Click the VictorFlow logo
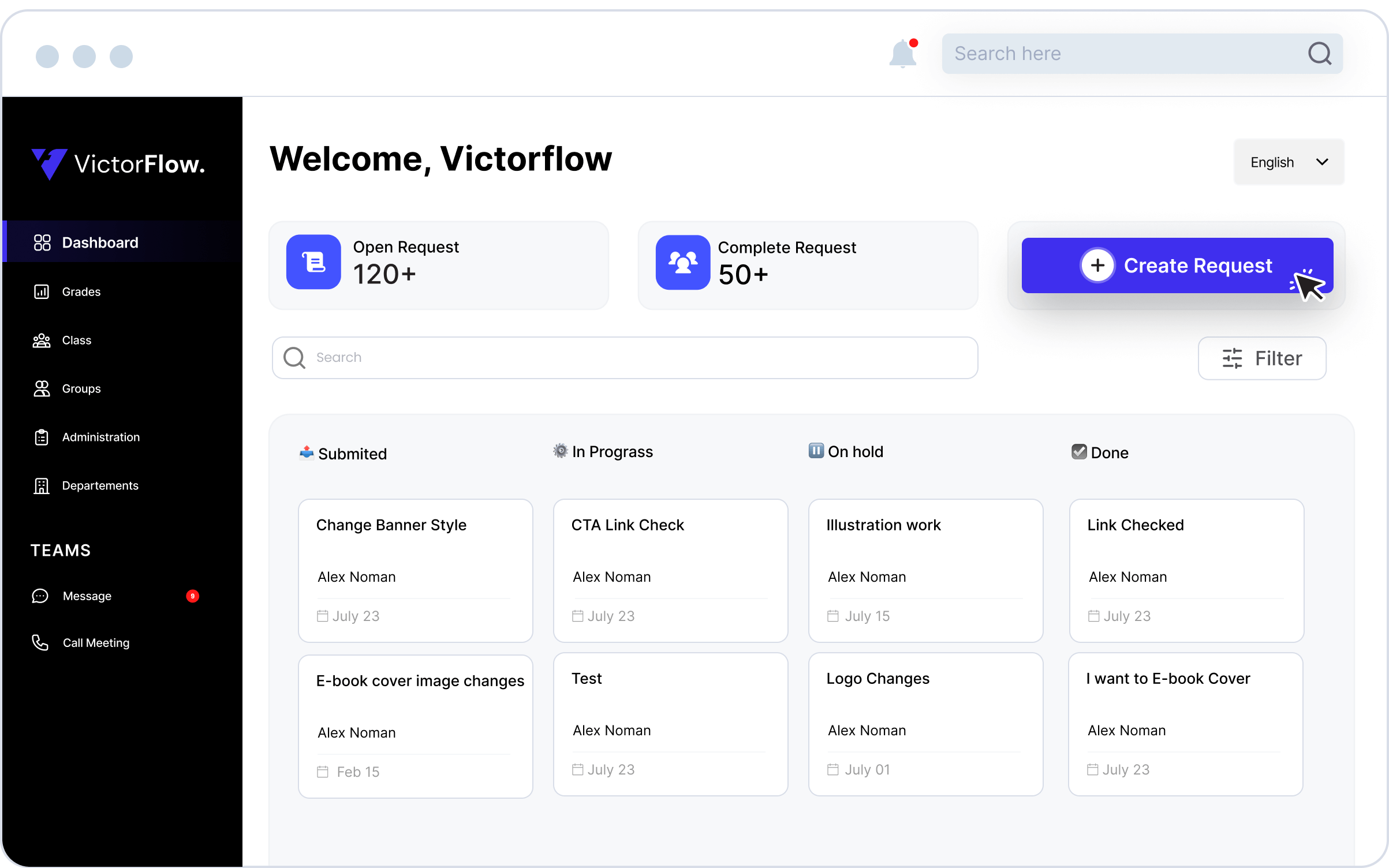The image size is (1389, 868). point(118,164)
